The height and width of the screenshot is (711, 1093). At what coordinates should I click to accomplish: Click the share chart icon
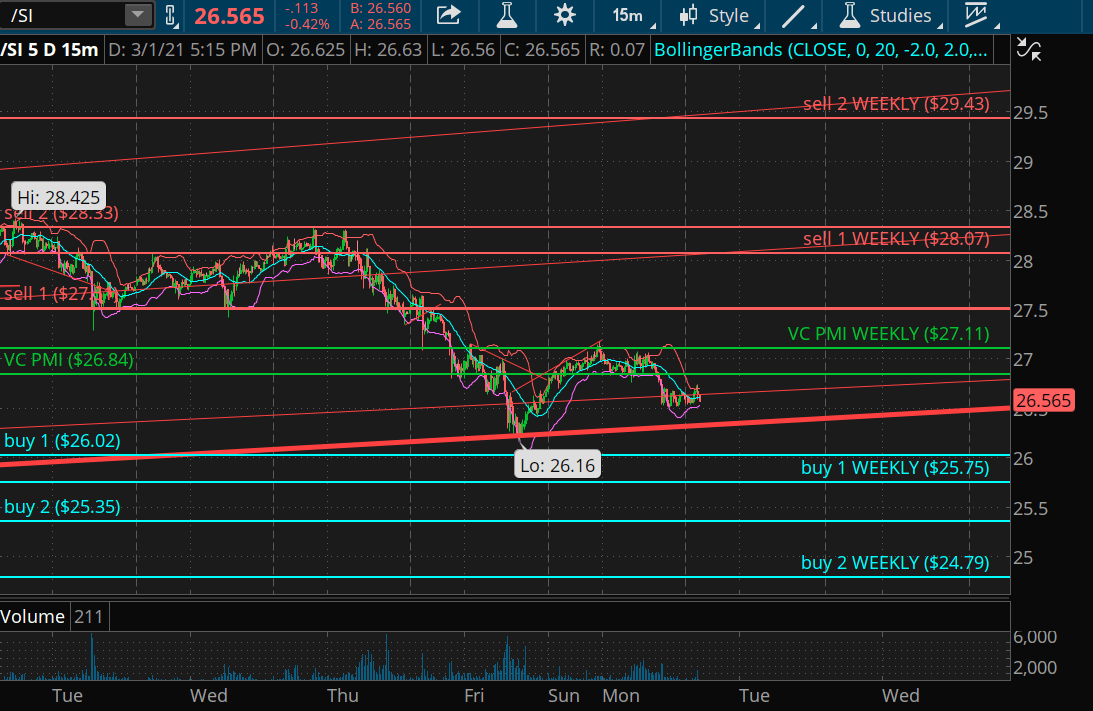[448, 15]
